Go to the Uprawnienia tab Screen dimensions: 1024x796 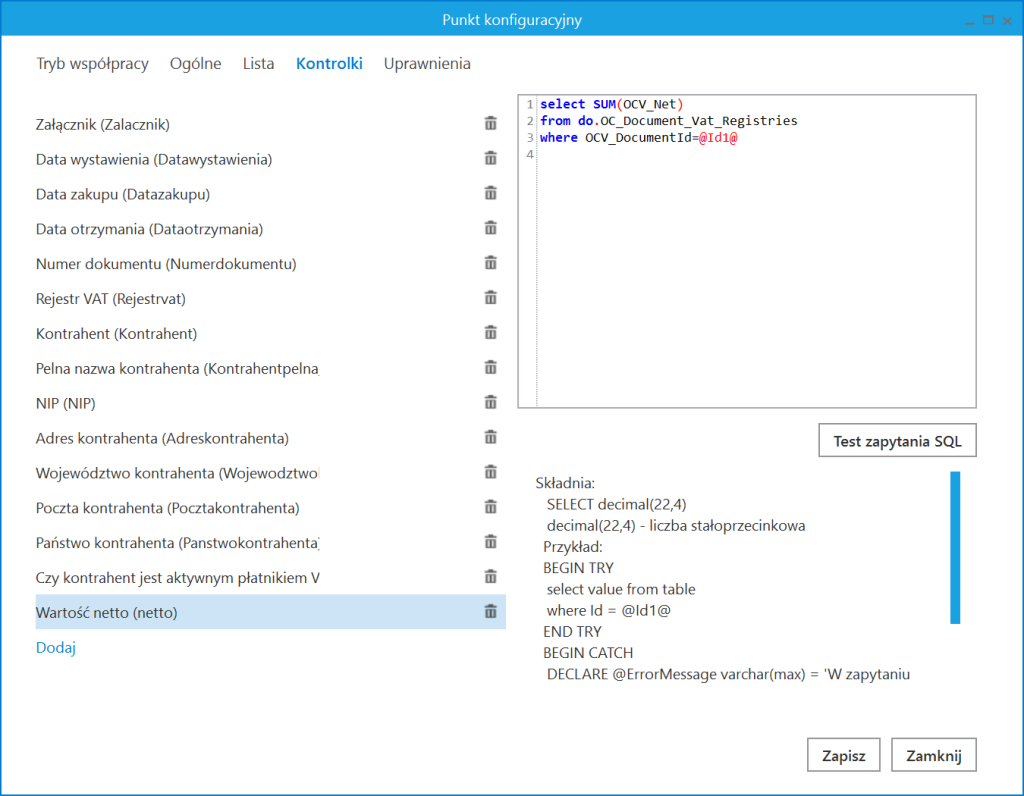tap(428, 63)
